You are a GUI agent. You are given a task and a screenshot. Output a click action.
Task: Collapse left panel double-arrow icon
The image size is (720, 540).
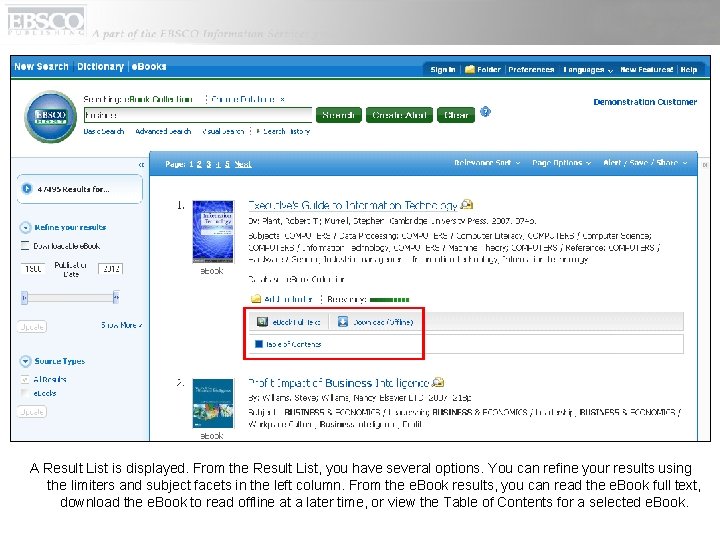click(x=141, y=164)
